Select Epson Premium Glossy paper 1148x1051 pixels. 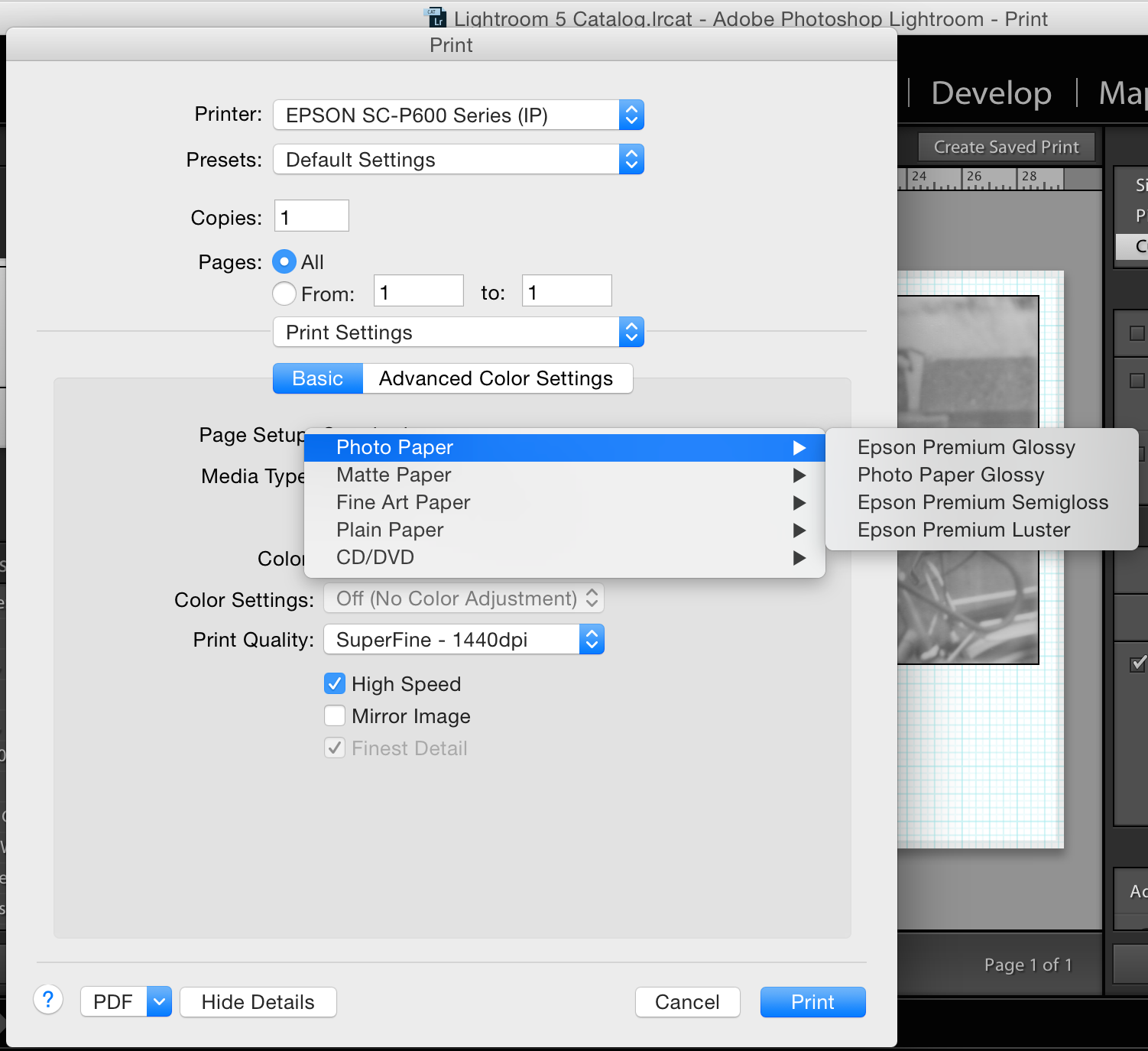pos(982,448)
